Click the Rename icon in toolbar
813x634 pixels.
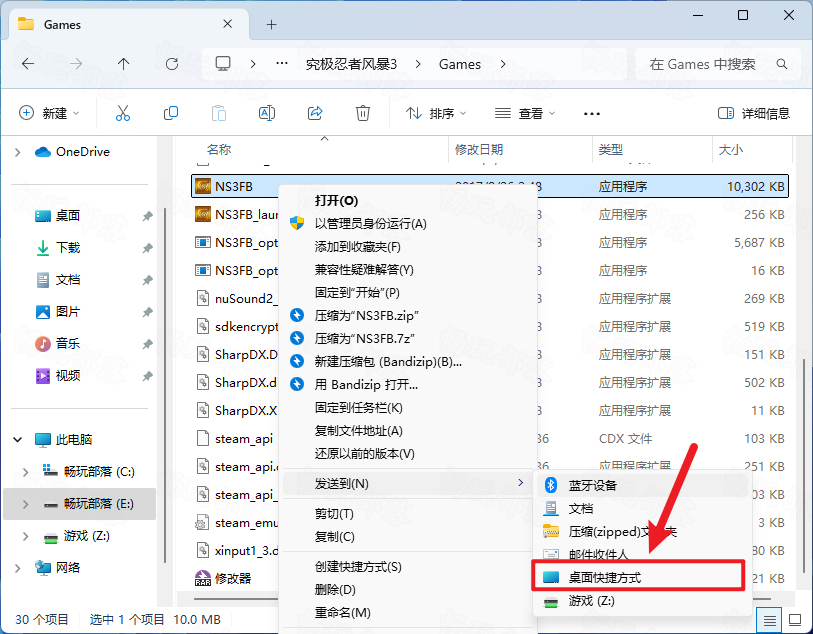pos(267,113)
